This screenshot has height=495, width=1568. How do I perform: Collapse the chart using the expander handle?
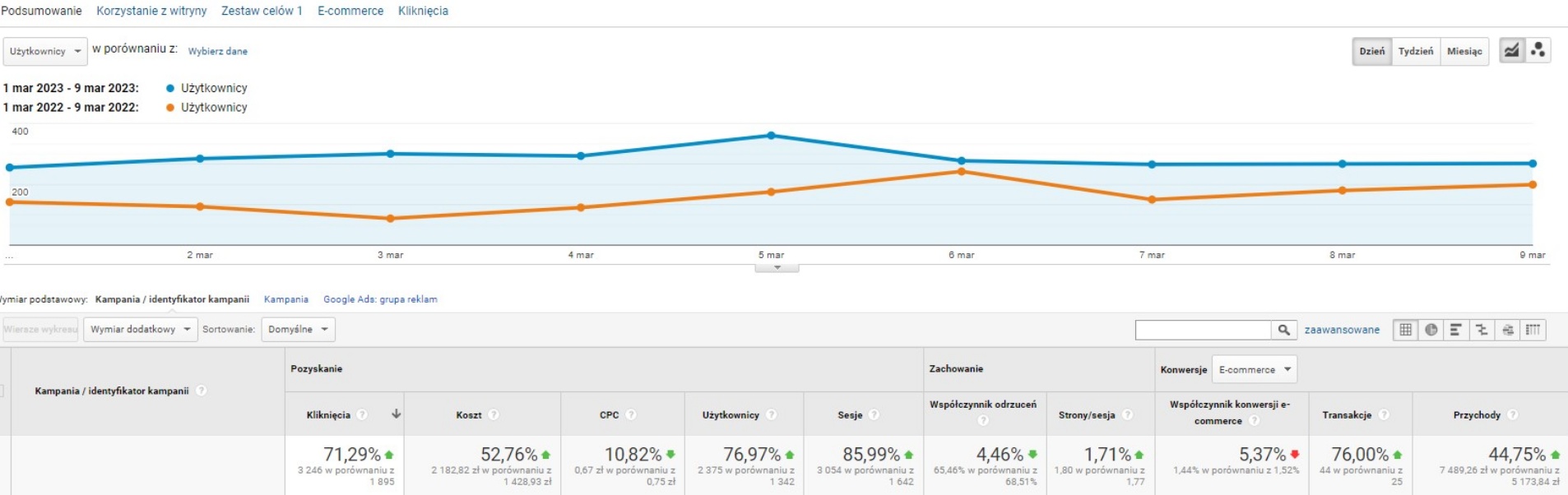click(x=777, y=268)
